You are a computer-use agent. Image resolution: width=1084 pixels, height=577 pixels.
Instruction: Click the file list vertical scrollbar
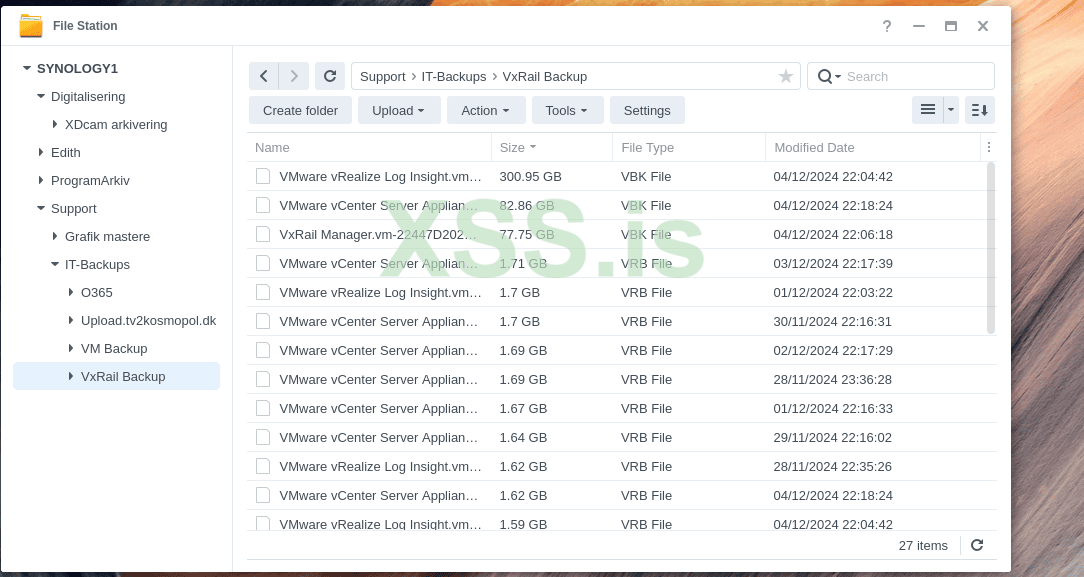tap(991, 249)
